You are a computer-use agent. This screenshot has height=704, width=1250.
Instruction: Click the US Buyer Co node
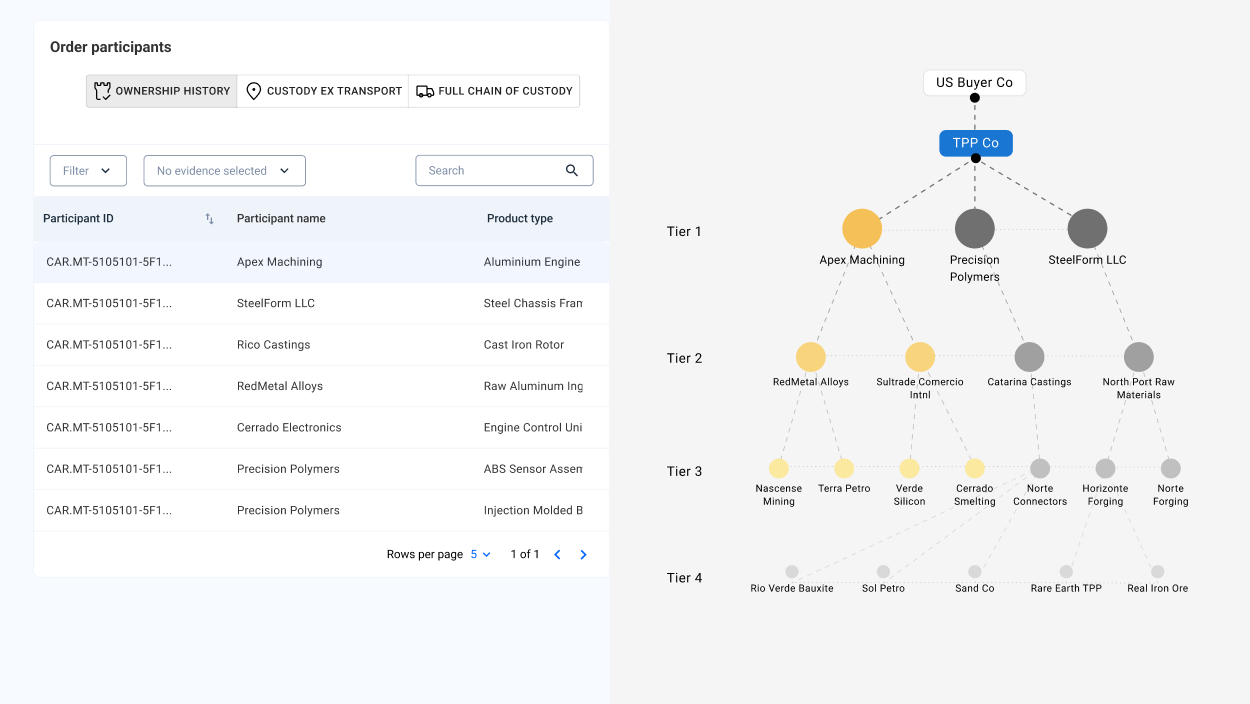pos(974,83)
